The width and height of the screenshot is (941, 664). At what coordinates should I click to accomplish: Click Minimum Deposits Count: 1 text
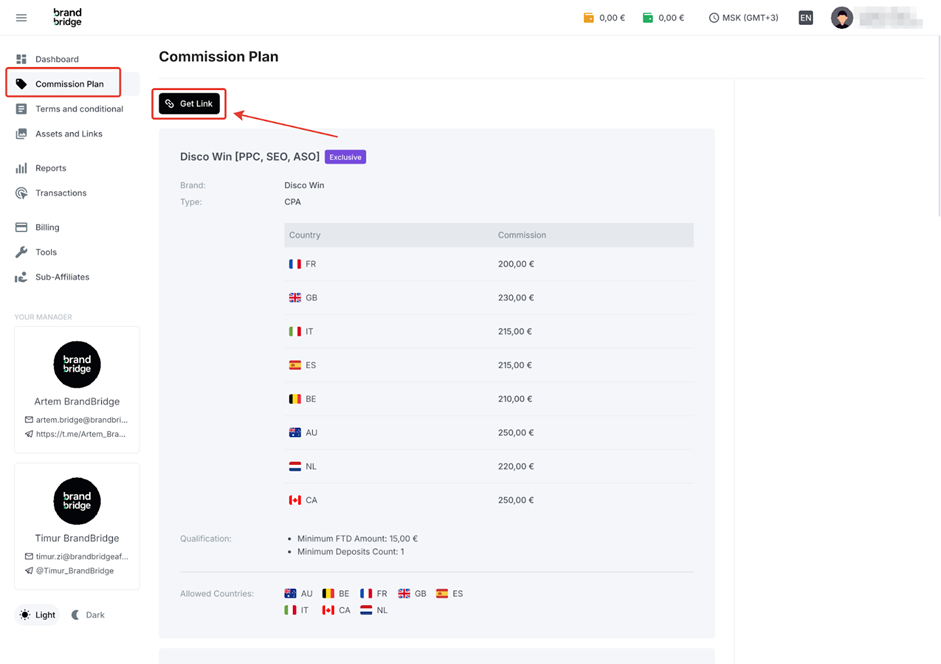[x=350, y=552]
